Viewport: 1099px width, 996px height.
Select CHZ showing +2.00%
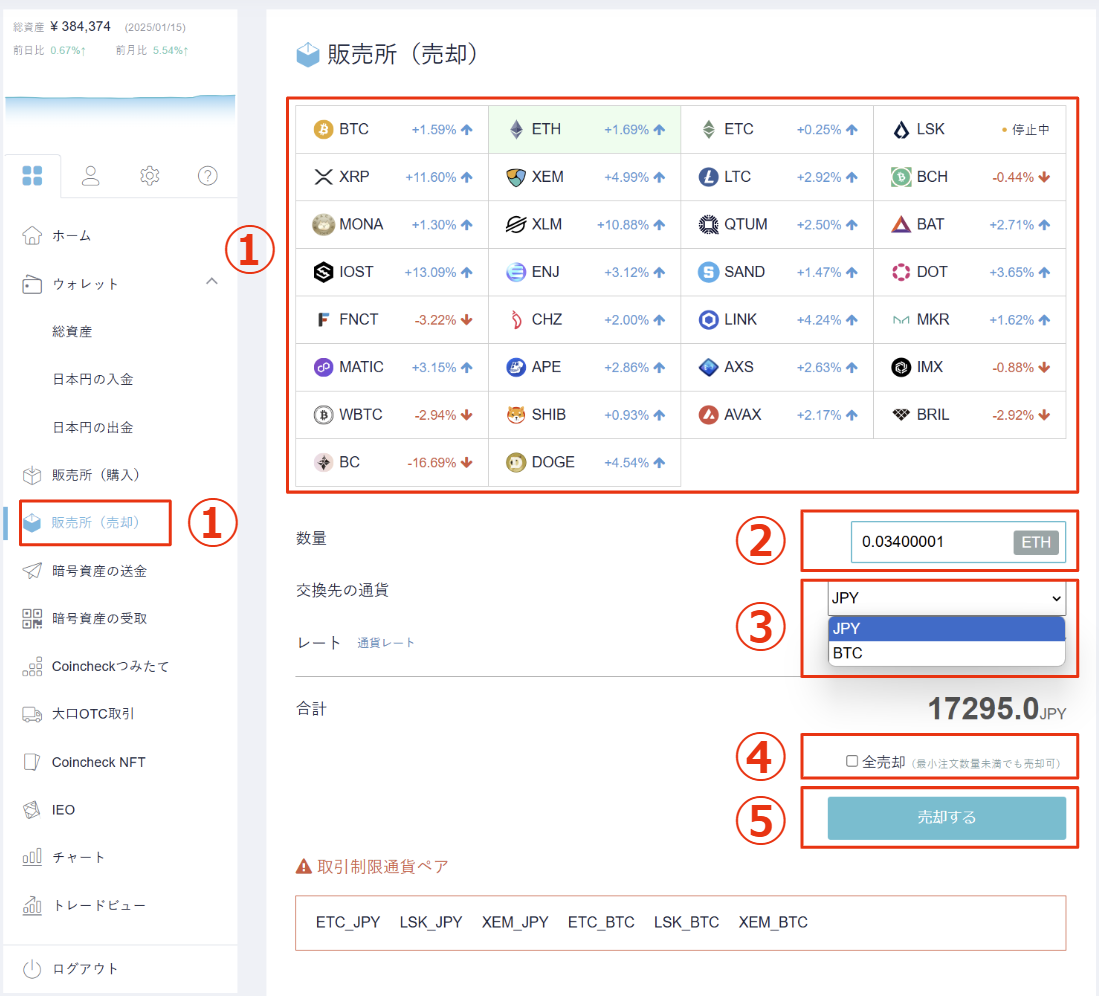pos(585,320)
